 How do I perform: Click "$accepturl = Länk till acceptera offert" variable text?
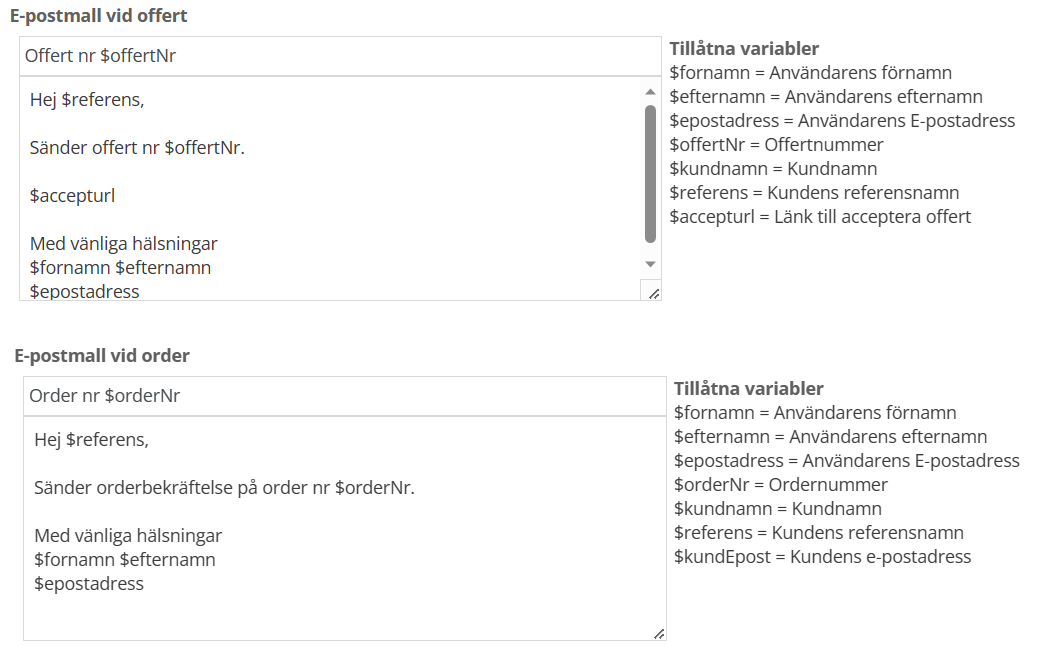click(x=820, y=217)
